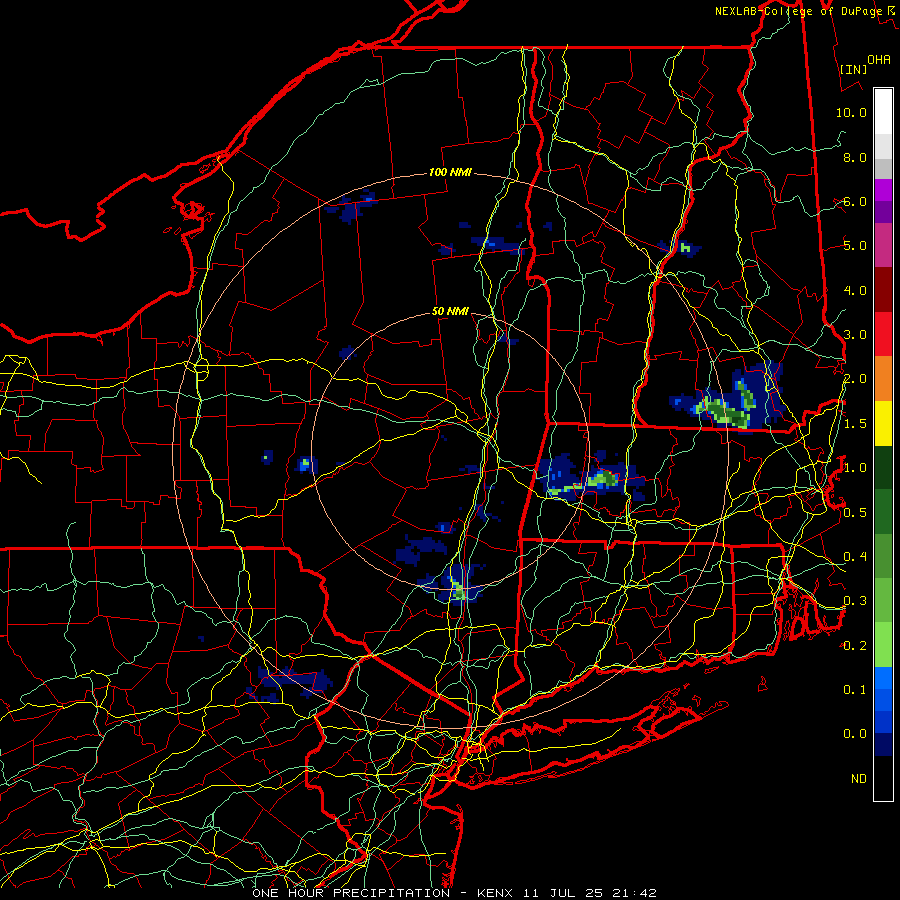Image resolution: width=900 pixels, height=900 pixels.
Task: Pick the light green color band in legend
Action: click(883, 645)
